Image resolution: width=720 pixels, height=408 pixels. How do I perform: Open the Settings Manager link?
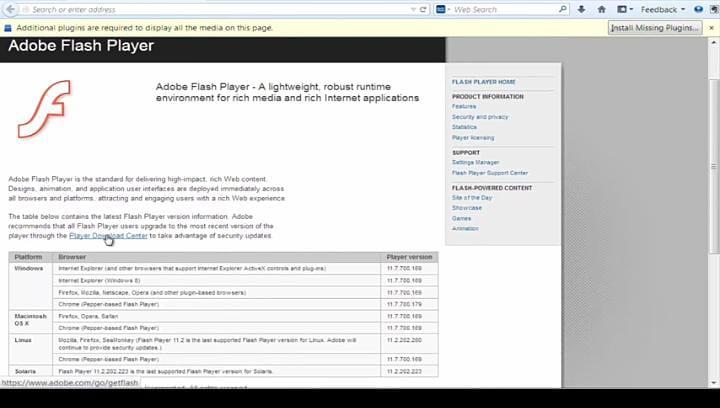point(475,162)
